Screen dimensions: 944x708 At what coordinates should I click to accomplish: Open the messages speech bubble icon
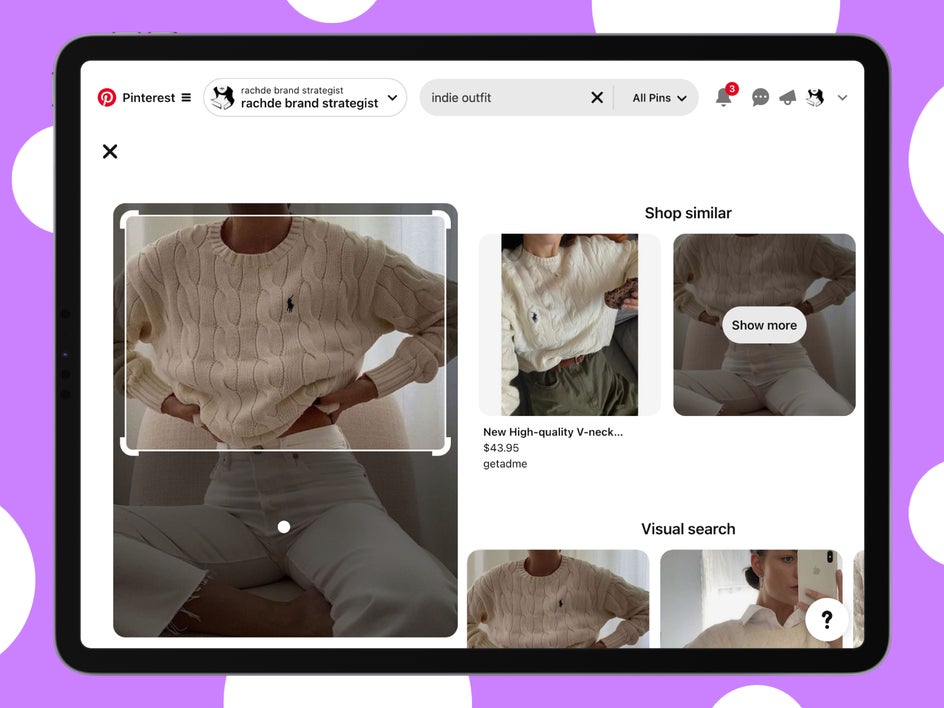[x=760, y=97]
